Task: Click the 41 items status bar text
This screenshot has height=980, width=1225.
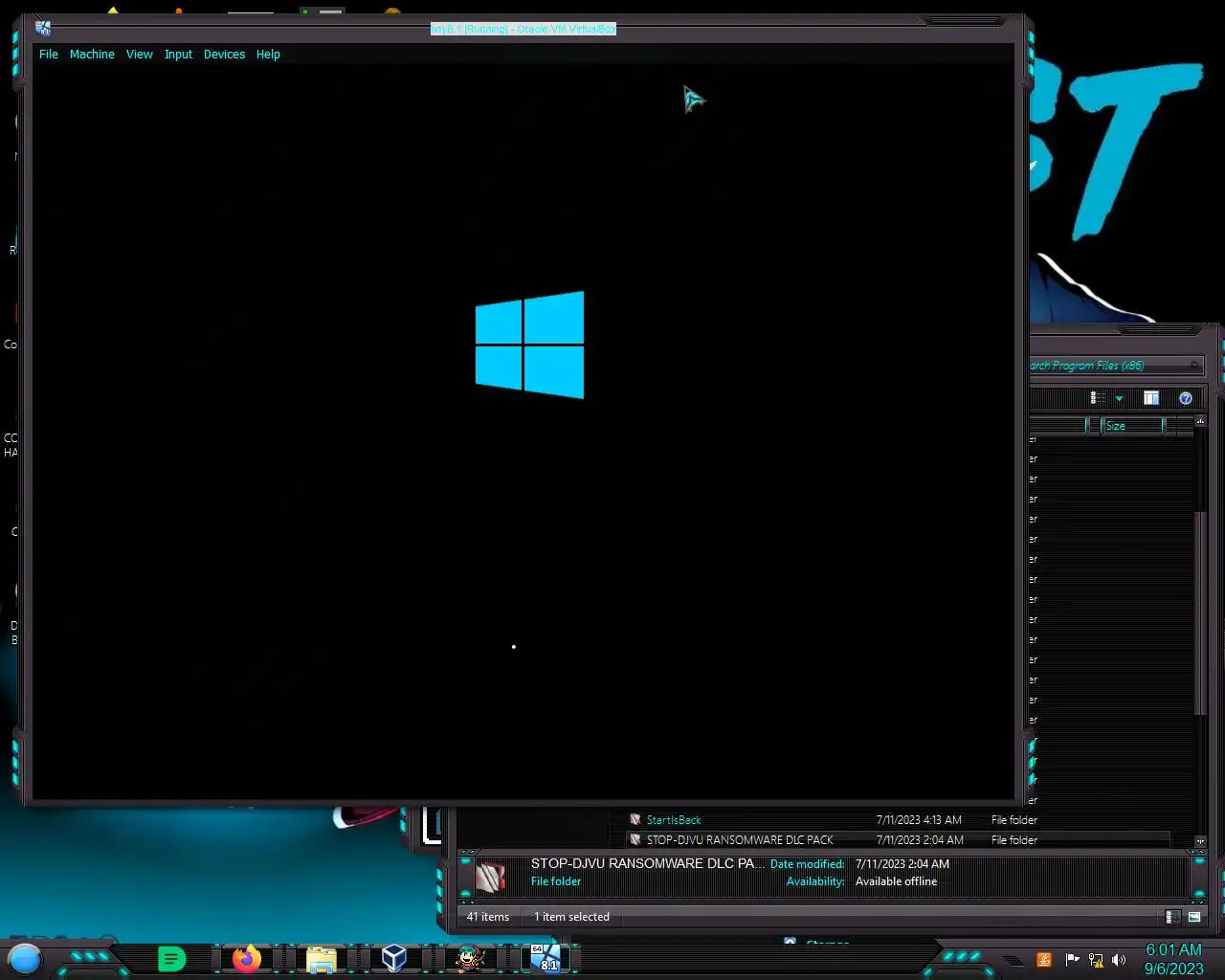Action: coord(488,917)
